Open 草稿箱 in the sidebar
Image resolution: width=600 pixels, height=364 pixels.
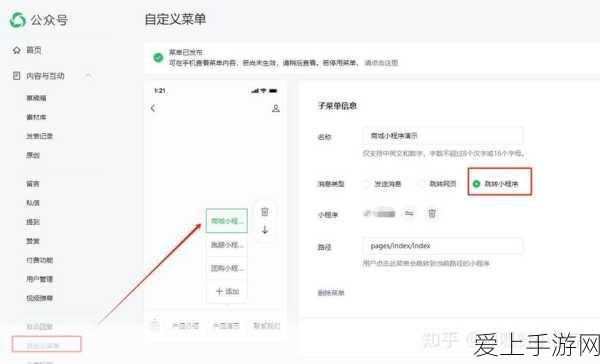click(36, 98)
